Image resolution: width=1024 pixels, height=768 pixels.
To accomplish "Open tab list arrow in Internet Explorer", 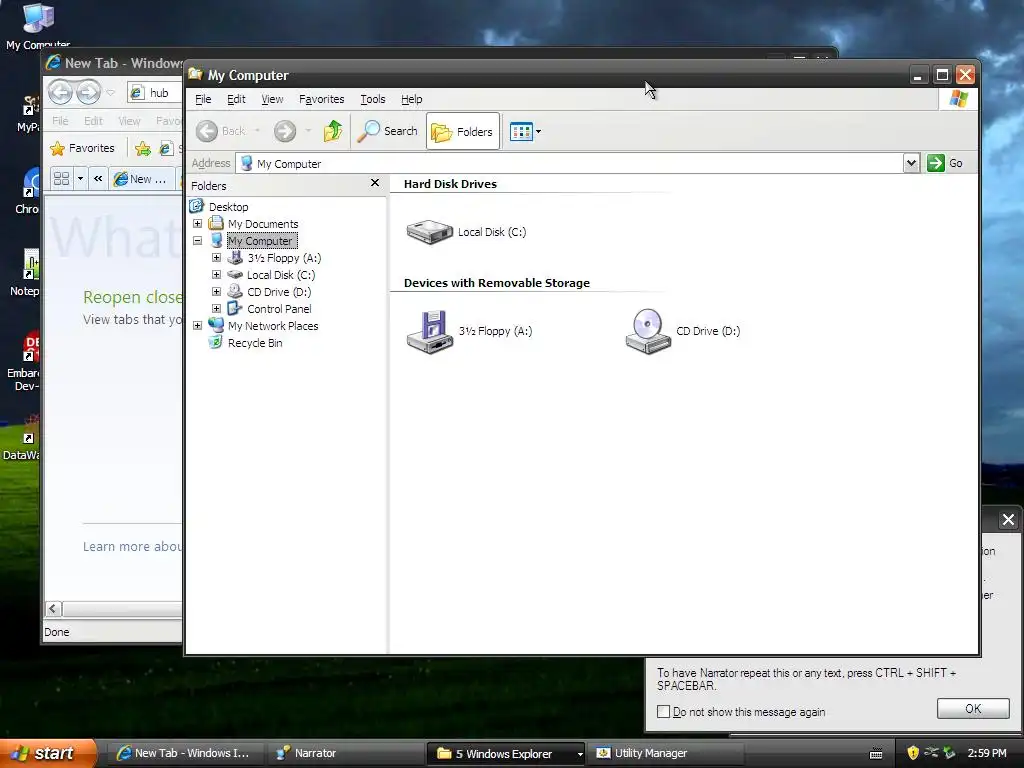I will tap(80, 178).
